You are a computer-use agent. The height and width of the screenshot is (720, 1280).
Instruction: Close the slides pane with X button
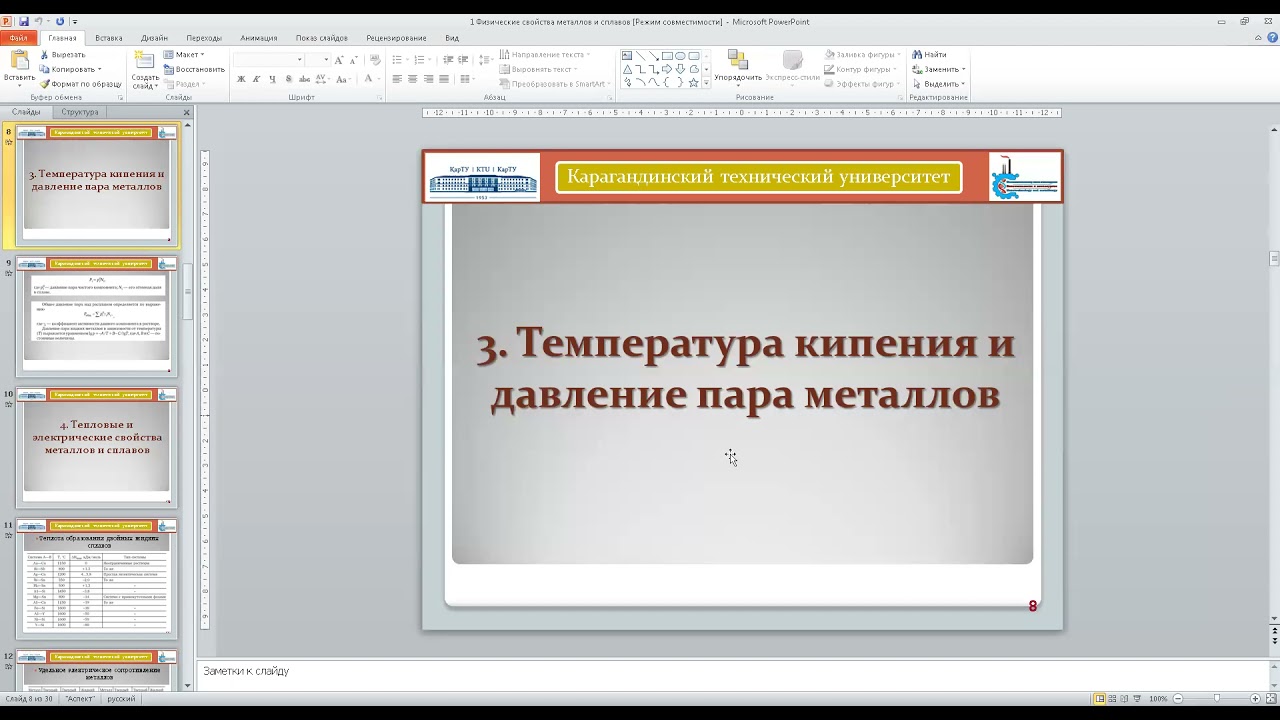[187, 112]
